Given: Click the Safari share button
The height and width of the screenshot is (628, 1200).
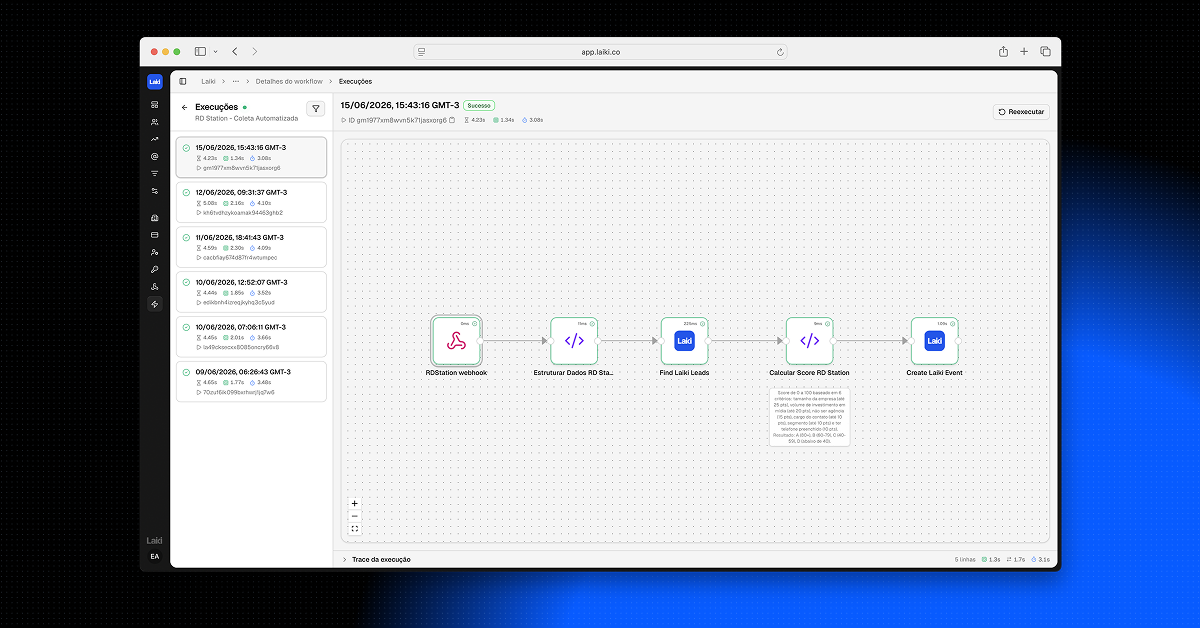Looking at the screenshot, I should click(1003, 51).
